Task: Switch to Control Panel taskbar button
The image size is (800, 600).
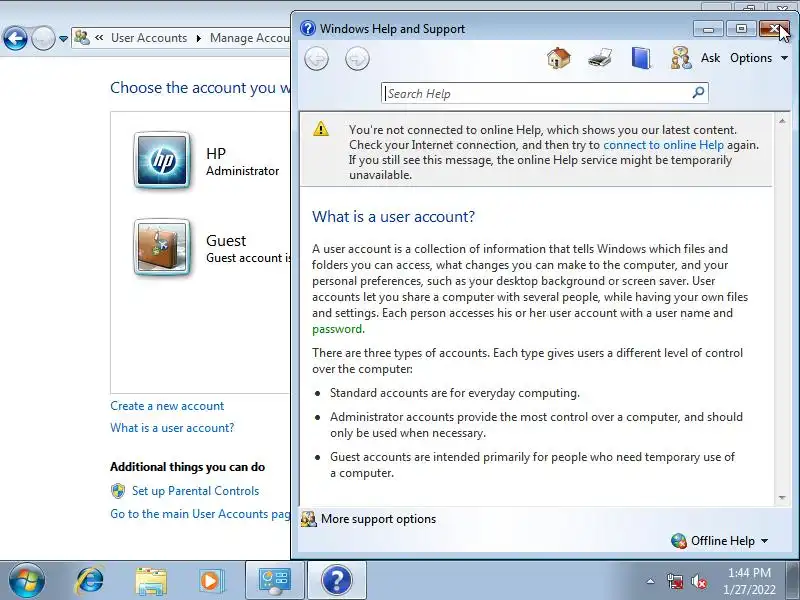Action: coord(275,581)
